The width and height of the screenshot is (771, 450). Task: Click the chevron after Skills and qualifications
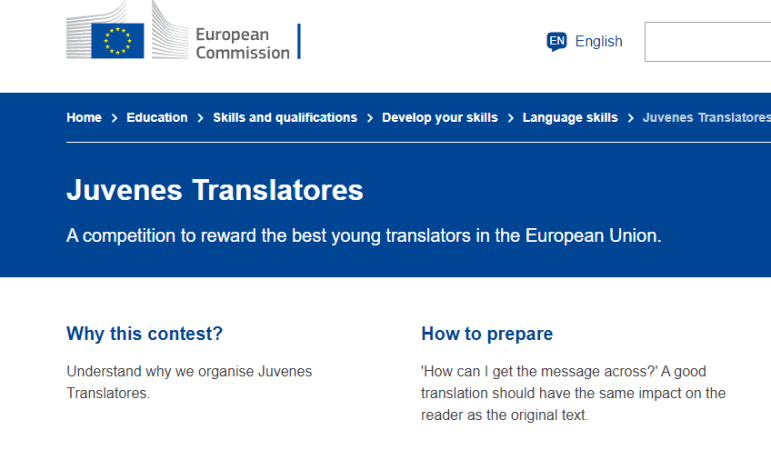coord(370,118)
